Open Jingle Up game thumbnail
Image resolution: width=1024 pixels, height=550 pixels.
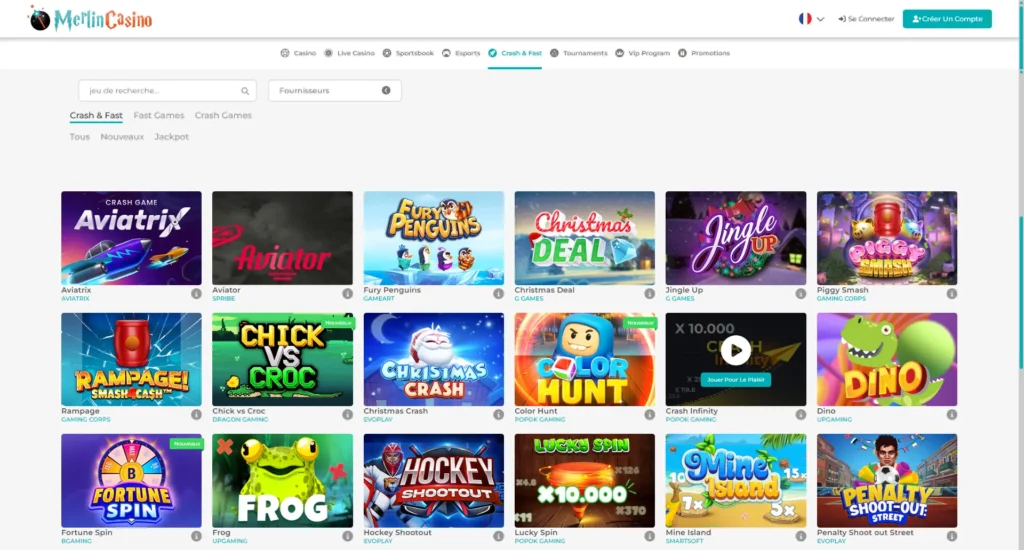point(735,238)
